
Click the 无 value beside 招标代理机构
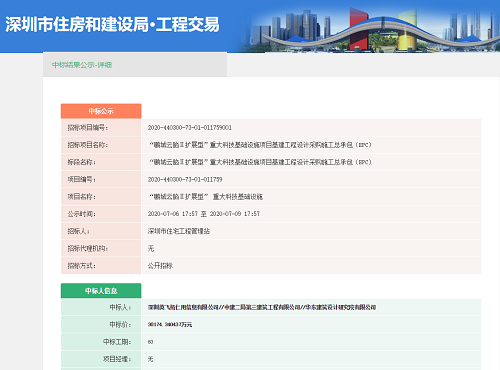[x=151, y=249]
